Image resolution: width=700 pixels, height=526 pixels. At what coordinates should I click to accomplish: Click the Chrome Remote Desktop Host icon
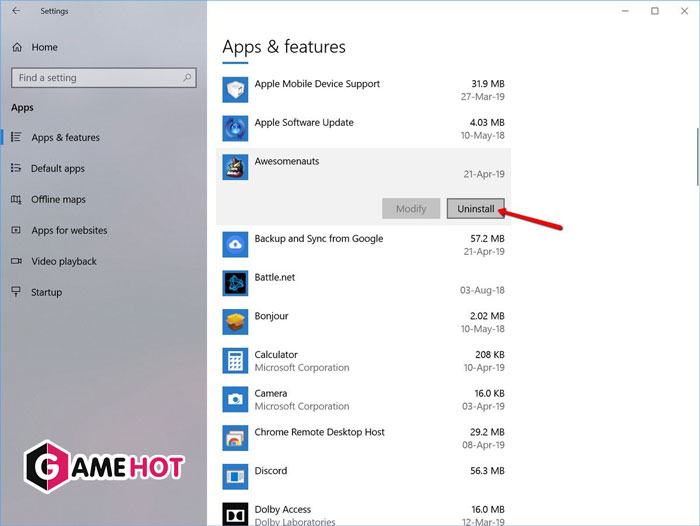point(235,438)
